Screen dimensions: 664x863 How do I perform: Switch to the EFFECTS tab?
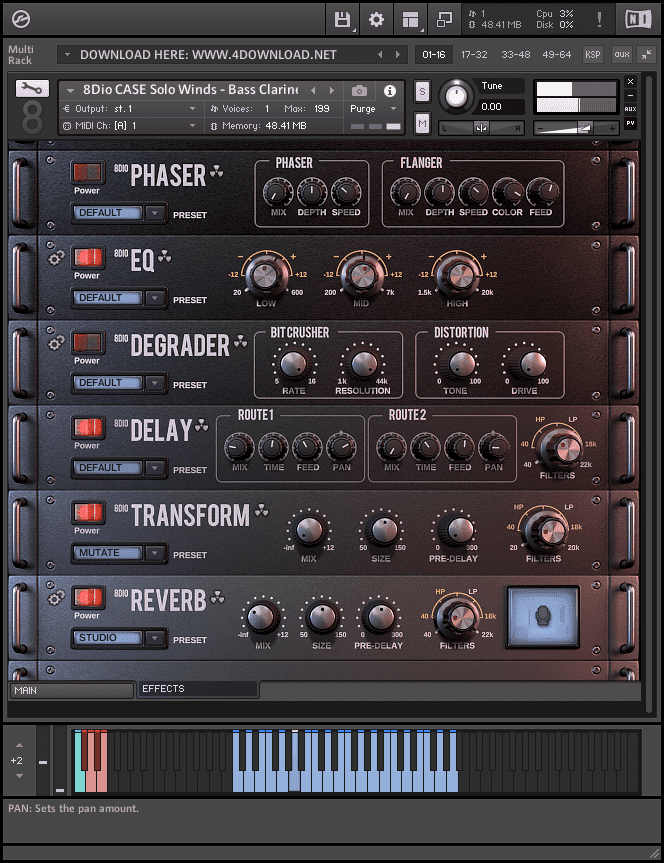pyautogui.click(x=197, y=689)
